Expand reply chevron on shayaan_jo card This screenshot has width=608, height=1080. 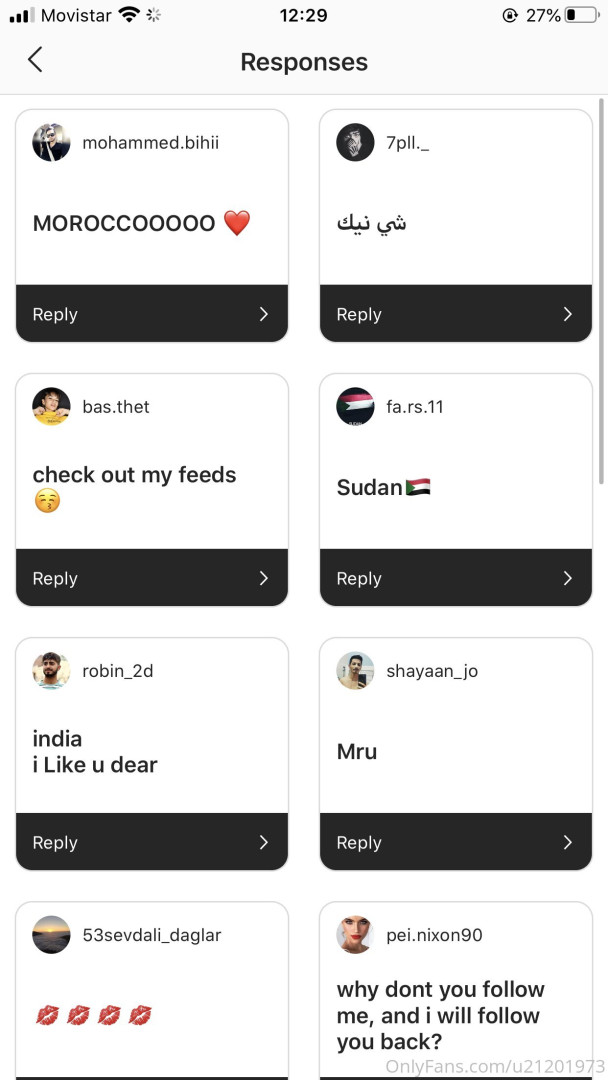567,842
